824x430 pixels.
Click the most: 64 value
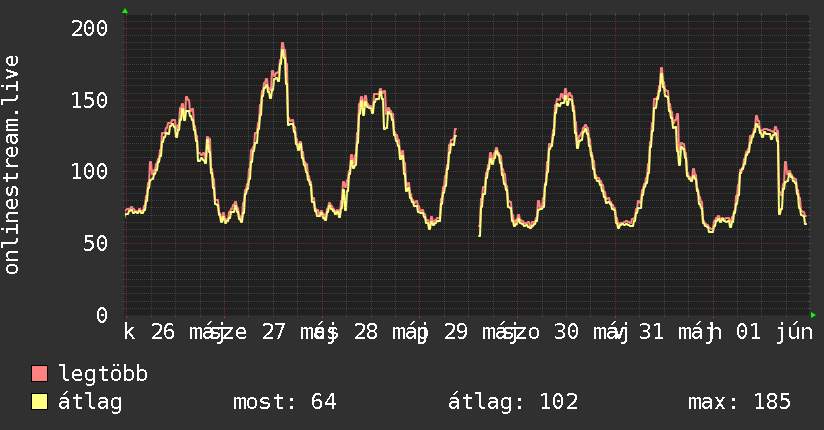285,402
